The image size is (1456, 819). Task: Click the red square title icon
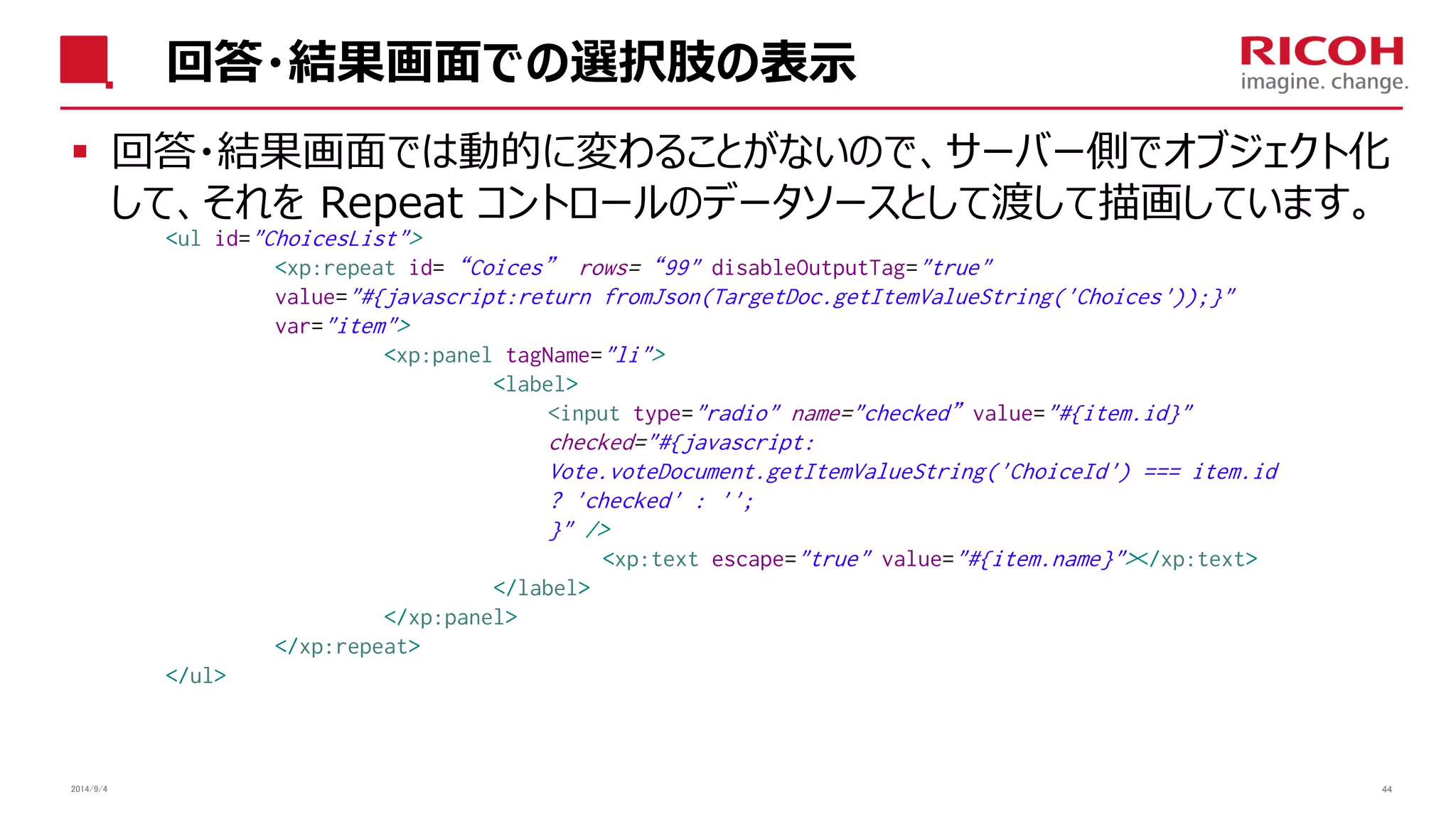86,61
